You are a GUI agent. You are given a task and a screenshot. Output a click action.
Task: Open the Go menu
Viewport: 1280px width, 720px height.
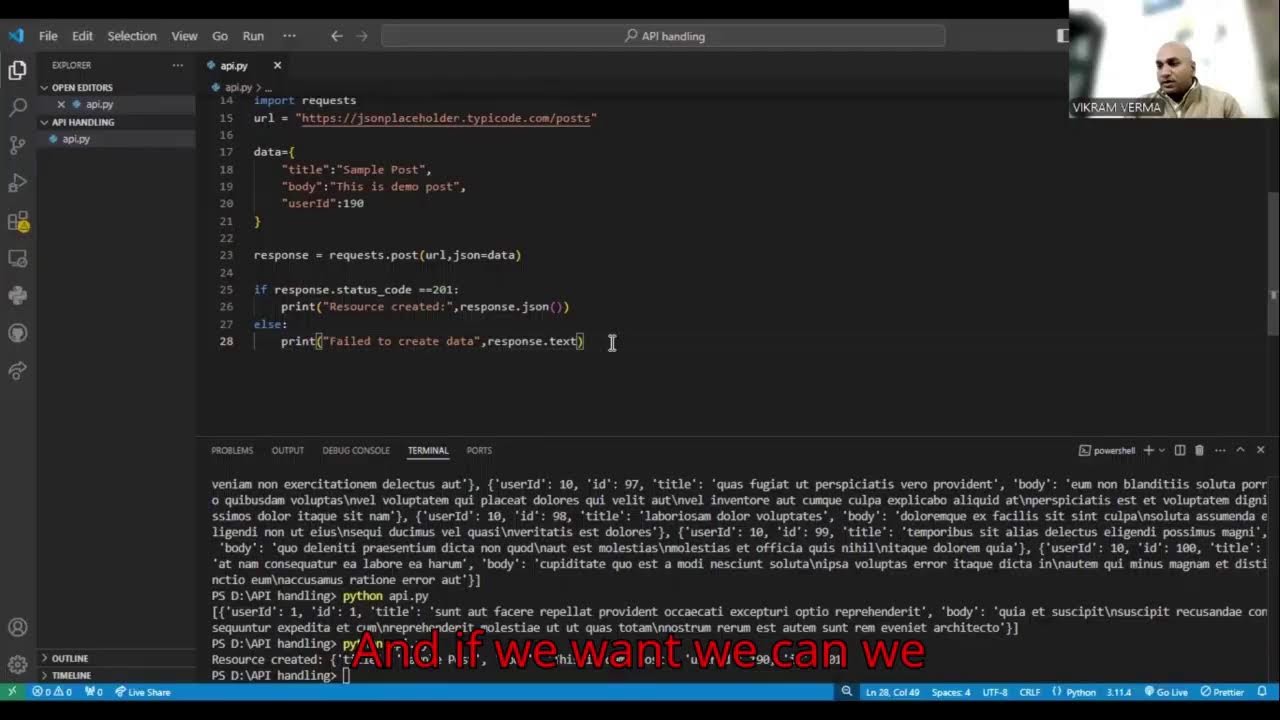click(220, 36)
